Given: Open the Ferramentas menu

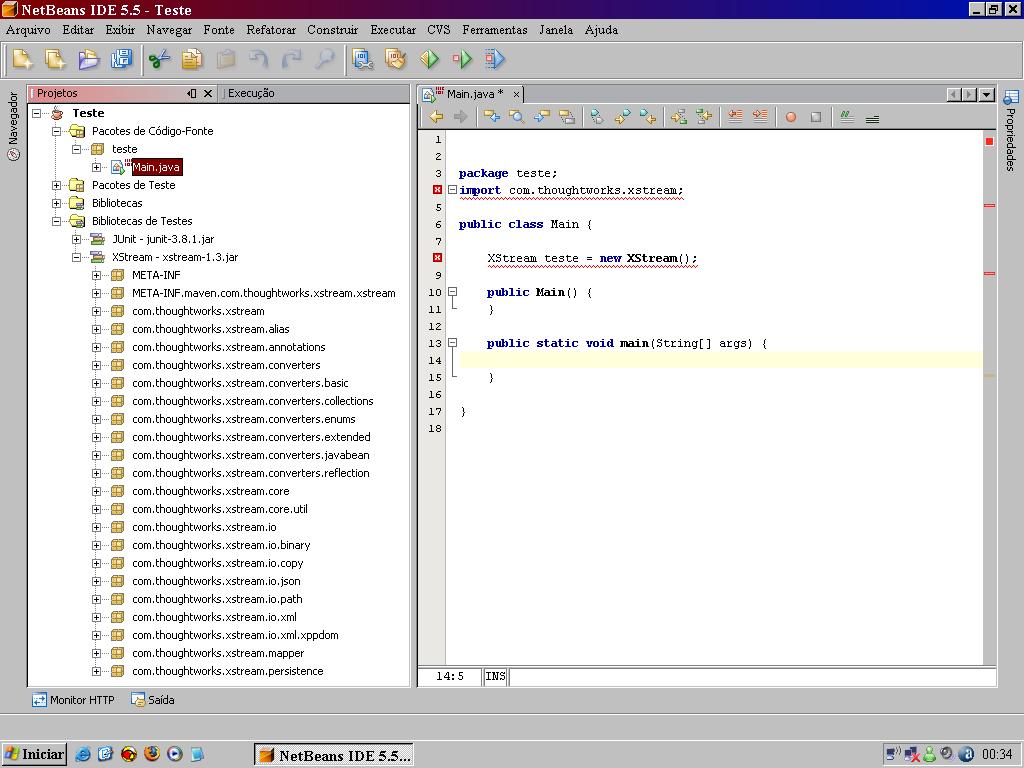Looking at the screenshot, I should tap(494, 30).
